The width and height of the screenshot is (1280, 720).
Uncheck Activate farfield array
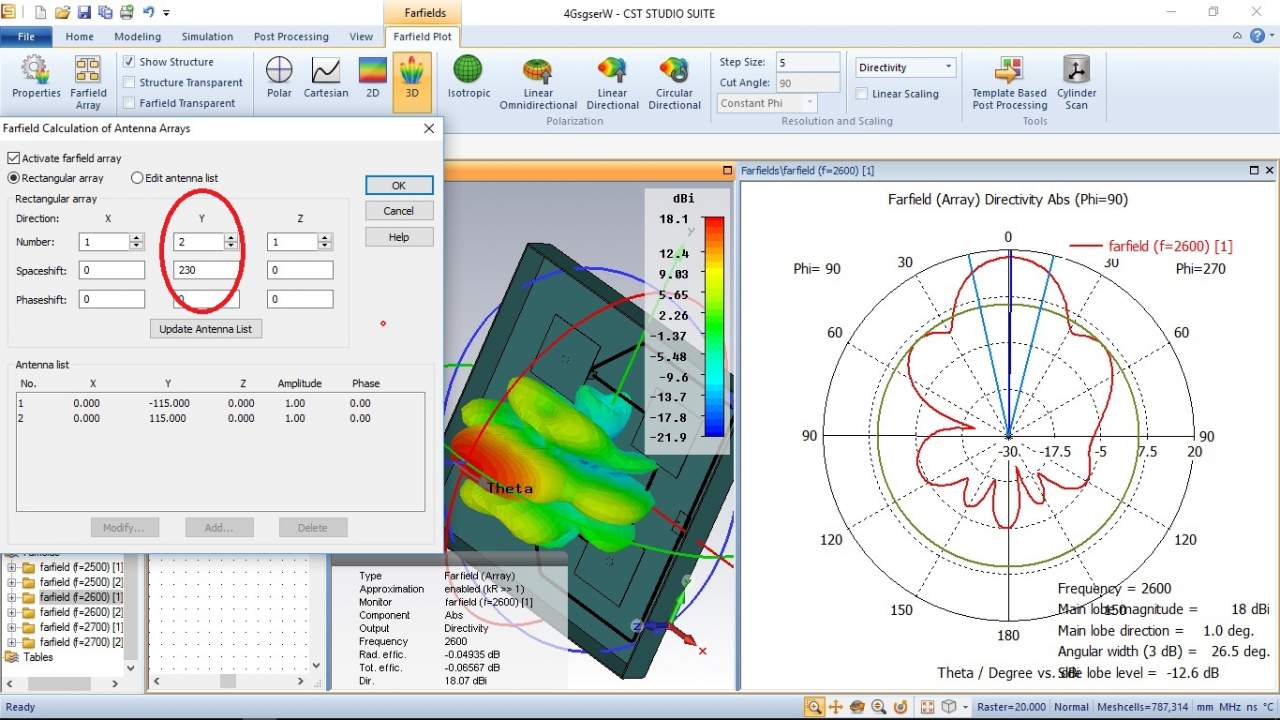point(14,158)
